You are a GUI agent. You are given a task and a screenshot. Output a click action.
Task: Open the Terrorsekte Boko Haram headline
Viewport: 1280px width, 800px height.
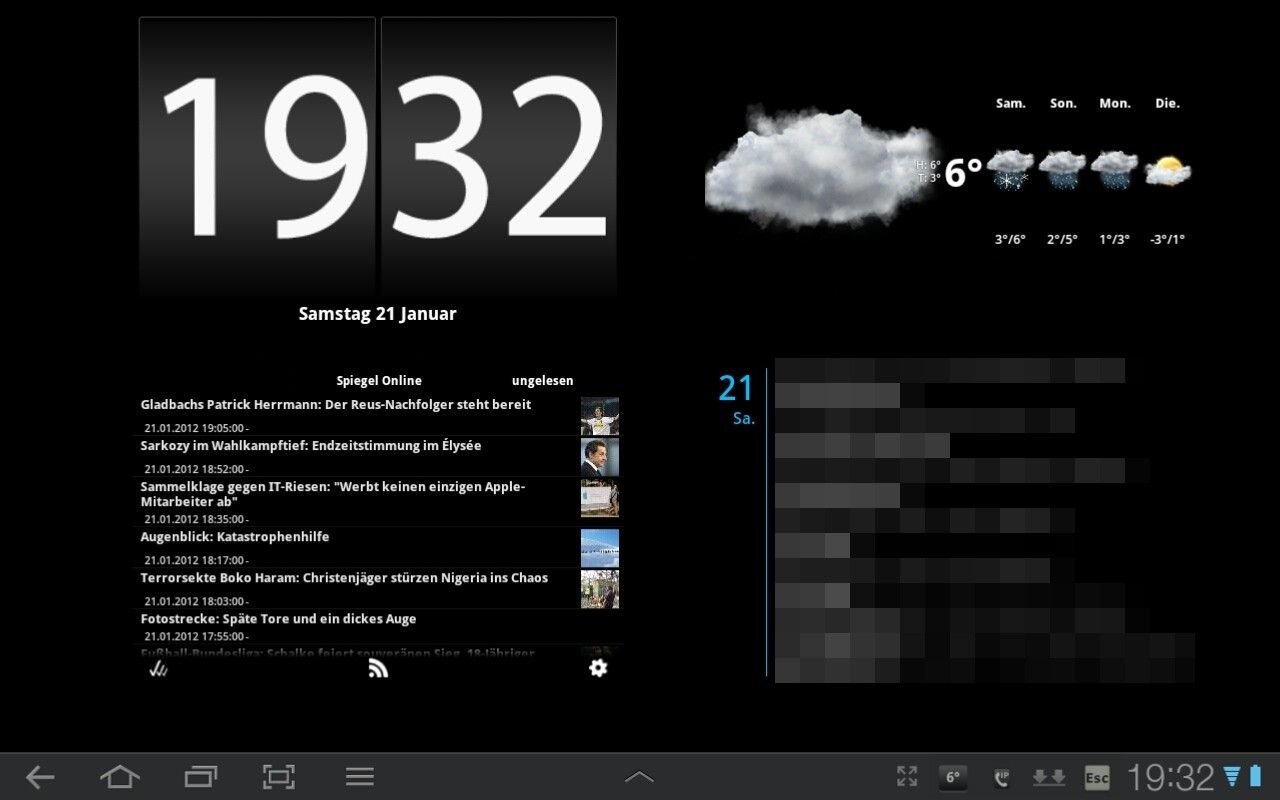click(344, 578)
